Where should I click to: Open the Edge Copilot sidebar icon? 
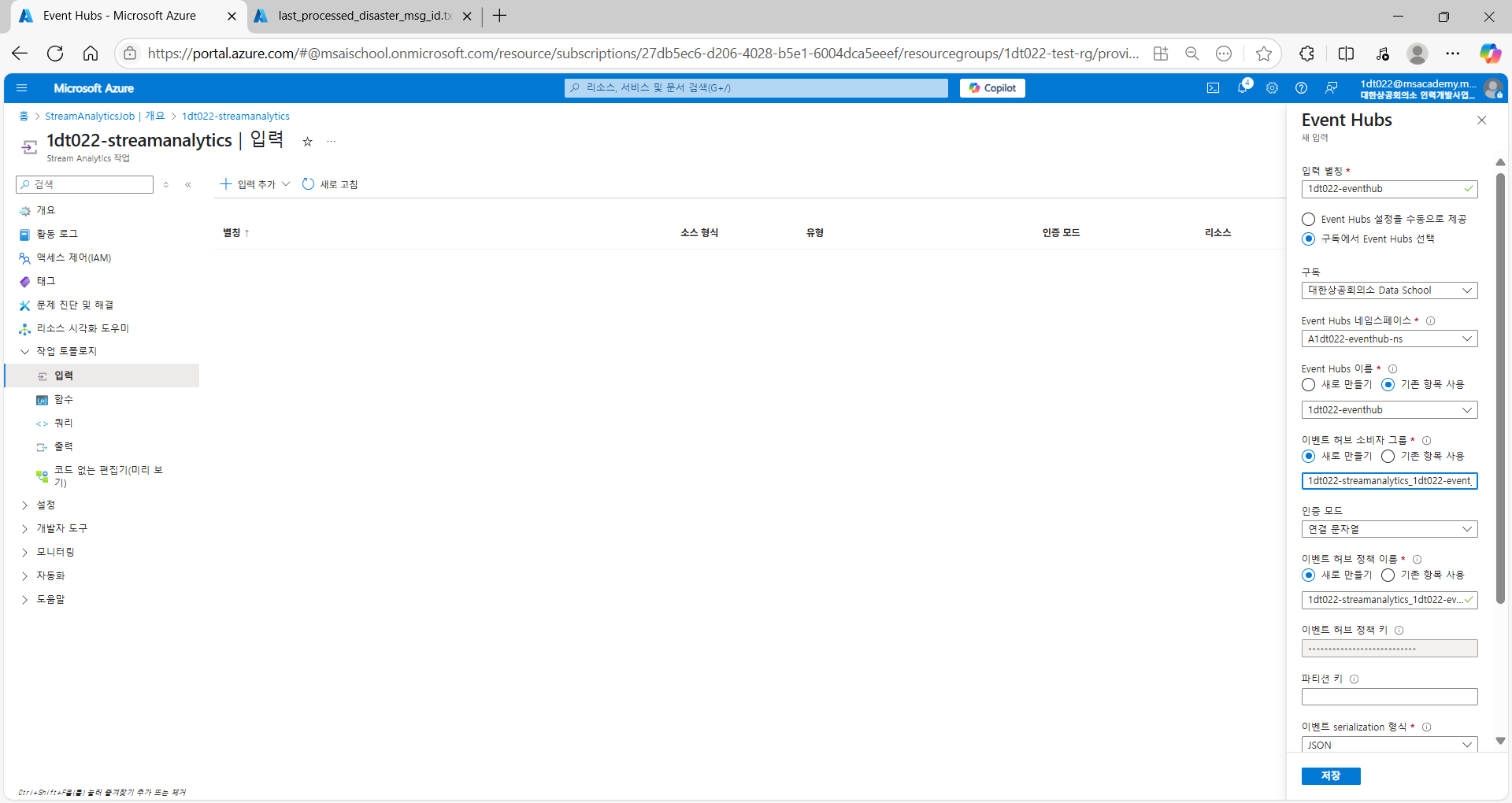(1490, 54)
